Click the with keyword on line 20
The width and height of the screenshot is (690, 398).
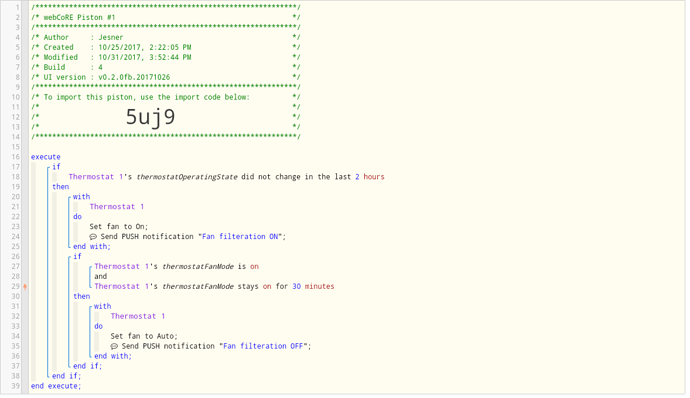pos(81,197)
